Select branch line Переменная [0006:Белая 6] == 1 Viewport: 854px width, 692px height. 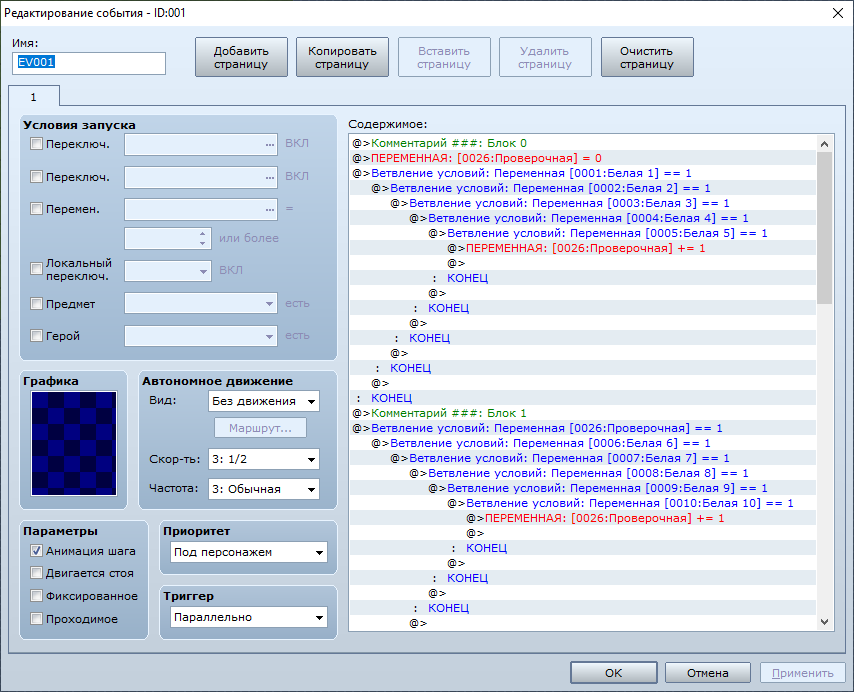coord(583,443)
